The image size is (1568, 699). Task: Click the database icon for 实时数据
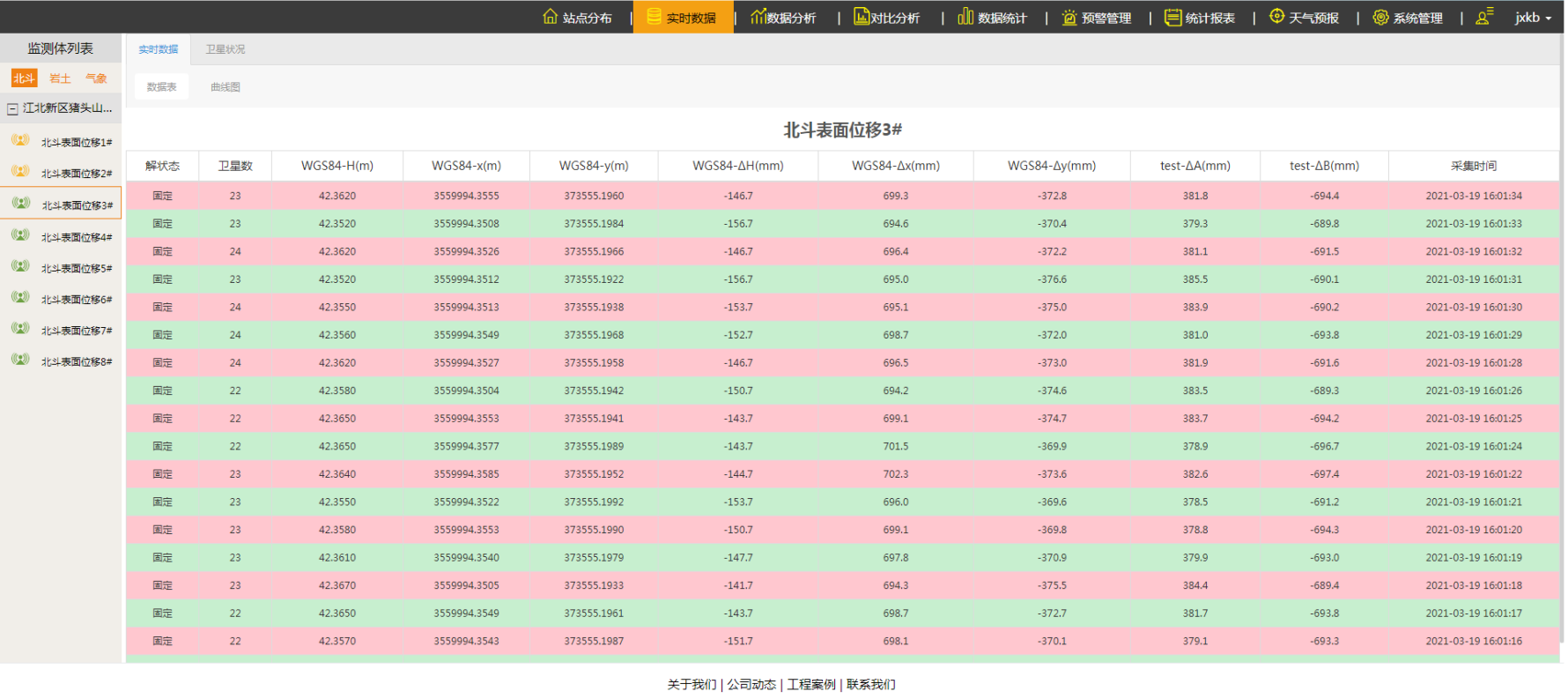(654, 17)
